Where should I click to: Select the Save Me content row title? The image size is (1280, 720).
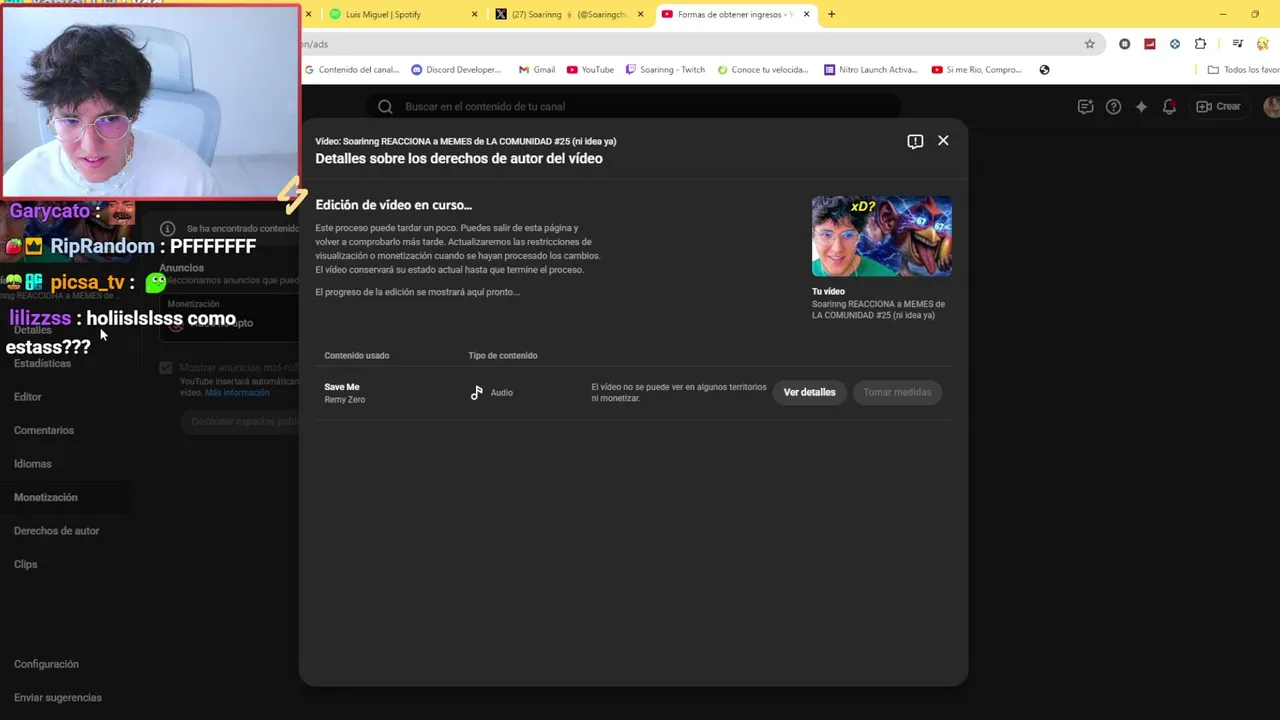[342, 387]
